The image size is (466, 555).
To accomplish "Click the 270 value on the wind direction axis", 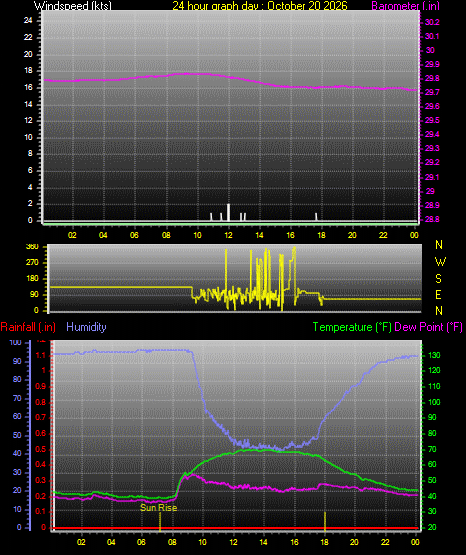I will (32, 263).
